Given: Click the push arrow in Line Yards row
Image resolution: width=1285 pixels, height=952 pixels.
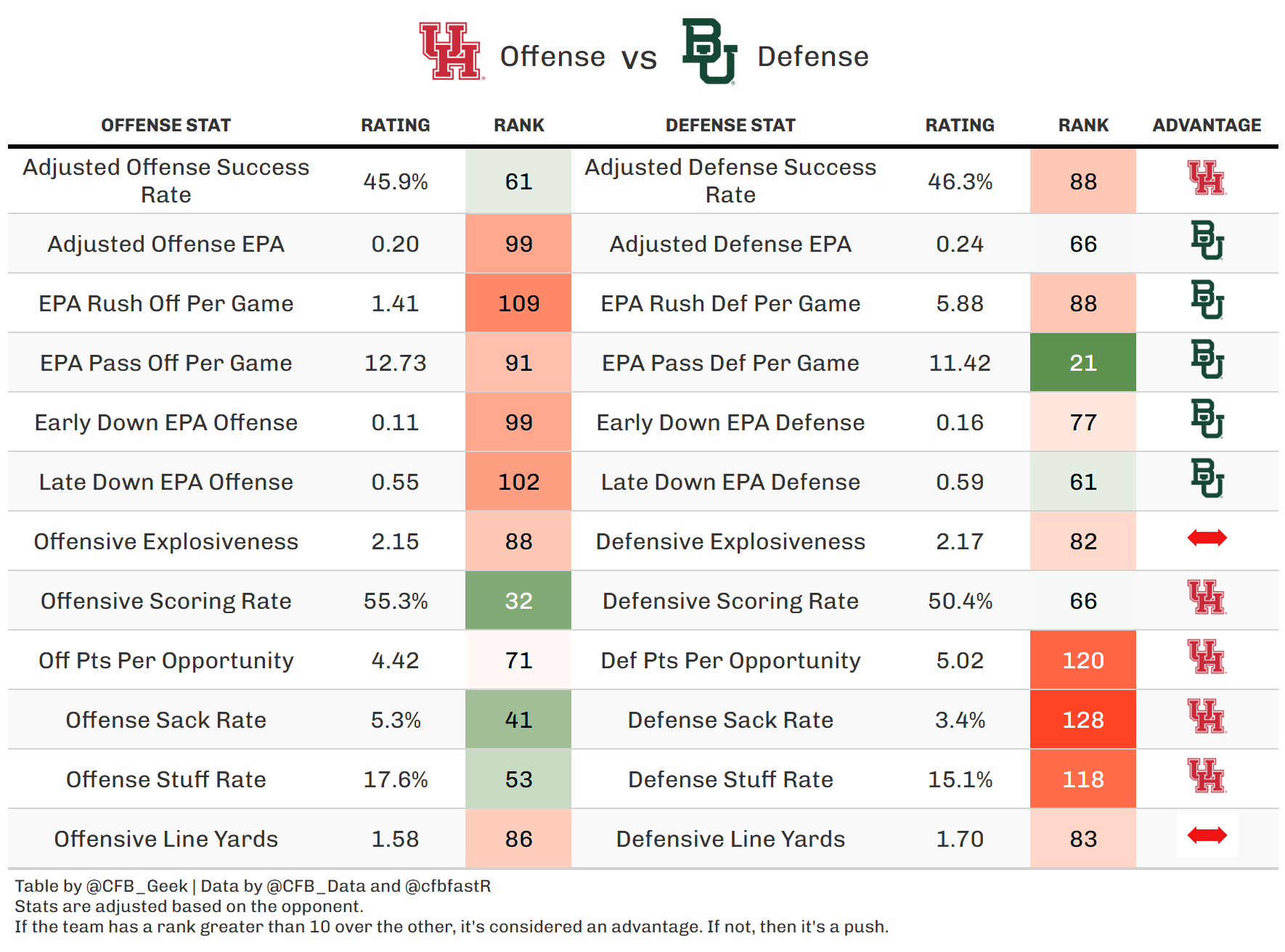Looking at the screenshot, I should point(1207,835).
